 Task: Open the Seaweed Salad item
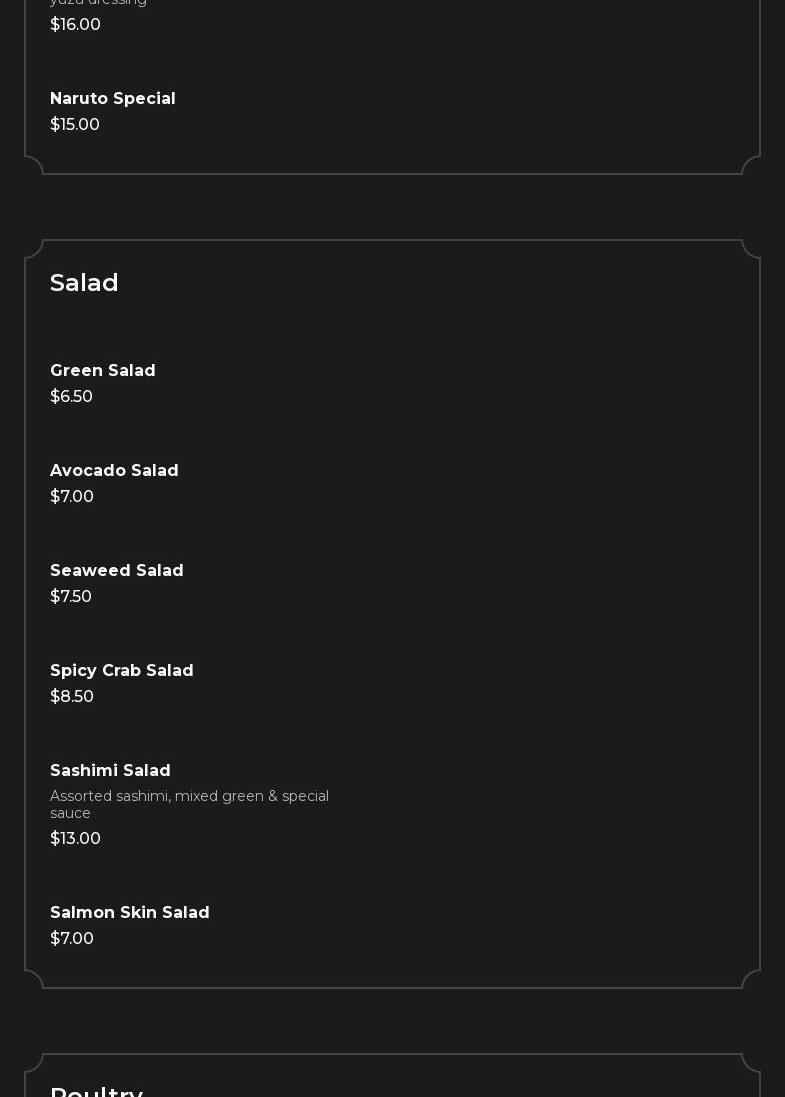[117, 571]
